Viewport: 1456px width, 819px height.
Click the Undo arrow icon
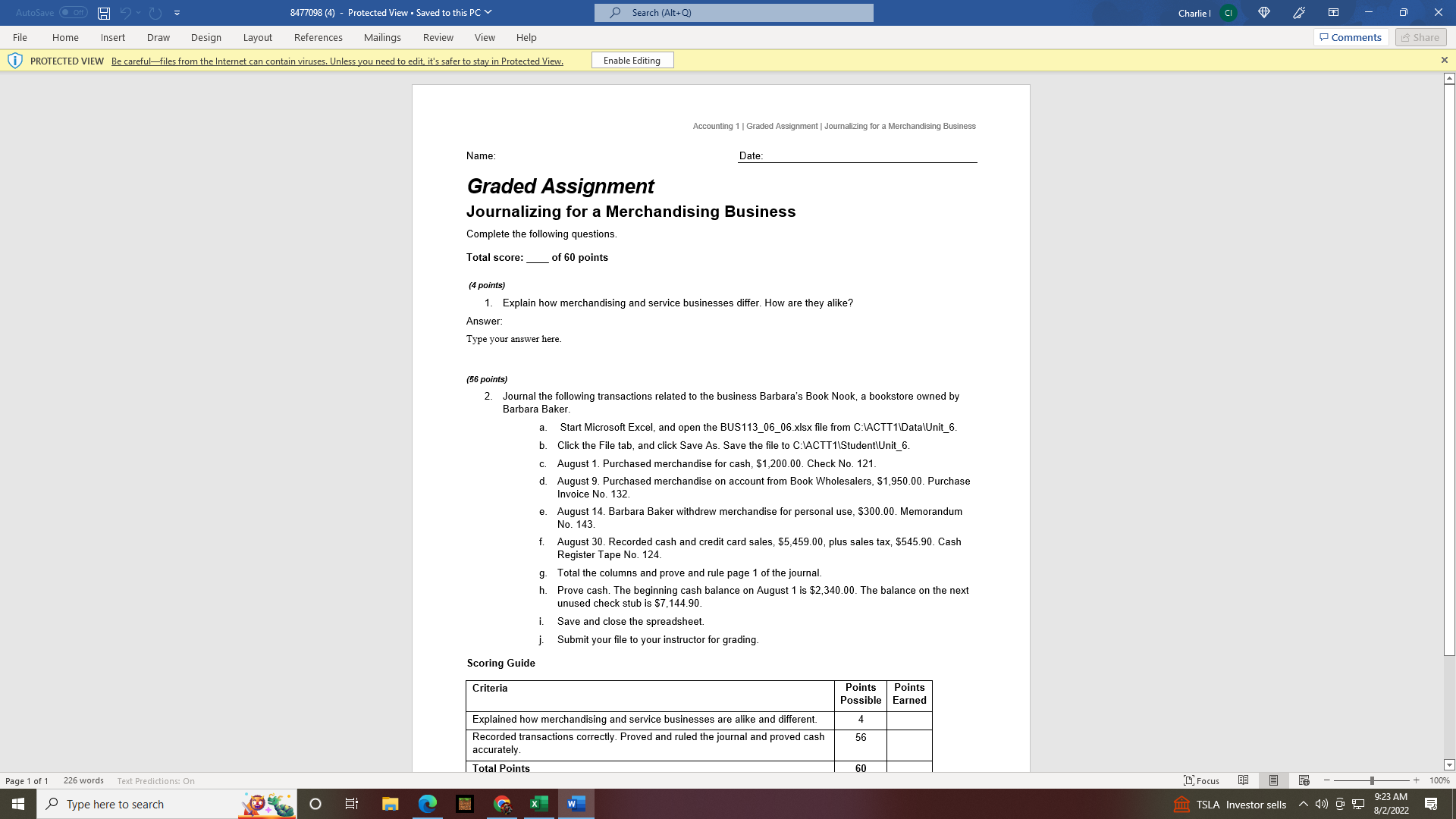(125, 13)
